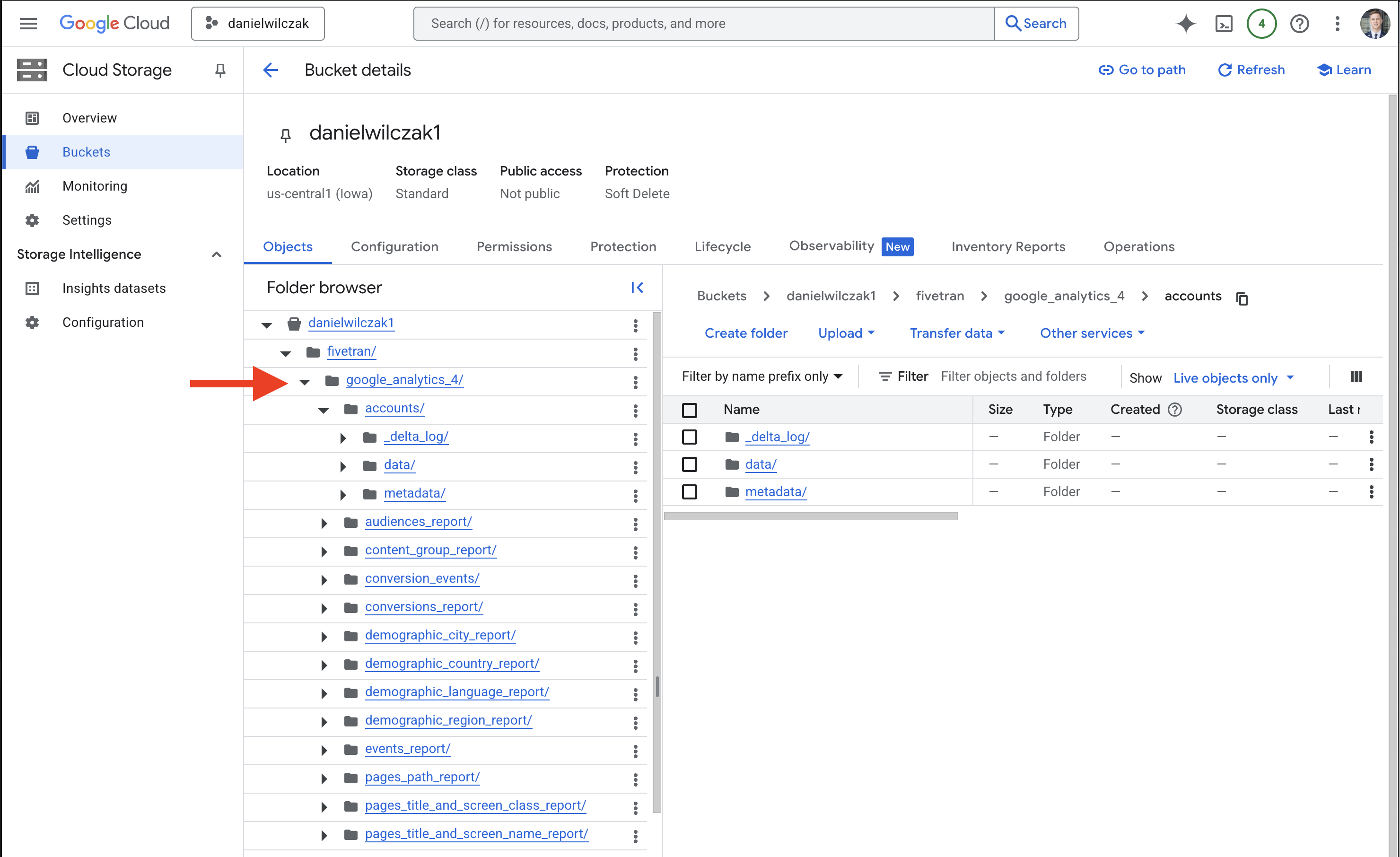Check the data/ row checkbox
Image resolution: width=1400 pixels, height=857 pixels.
tap(689, 463)
